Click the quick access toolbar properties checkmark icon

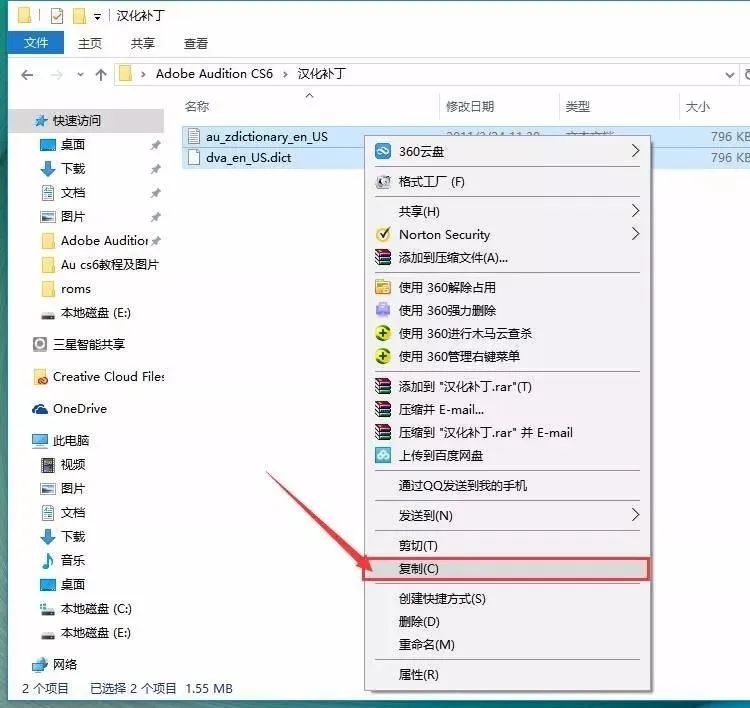click(56, 16)
